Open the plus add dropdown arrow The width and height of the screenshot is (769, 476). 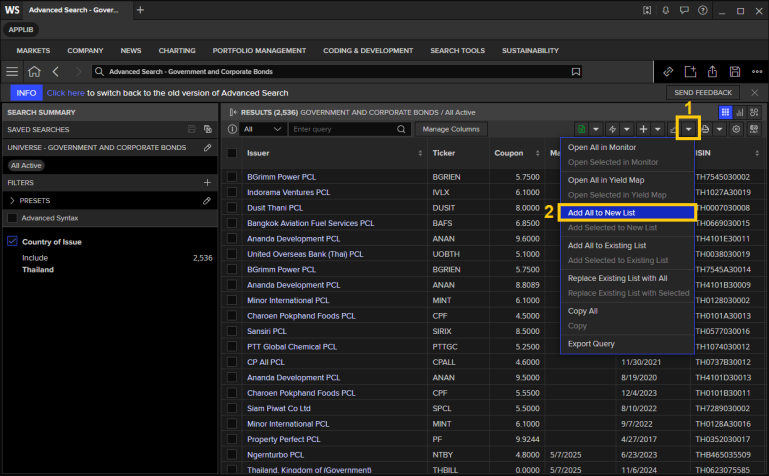click(x=658, y=129)
